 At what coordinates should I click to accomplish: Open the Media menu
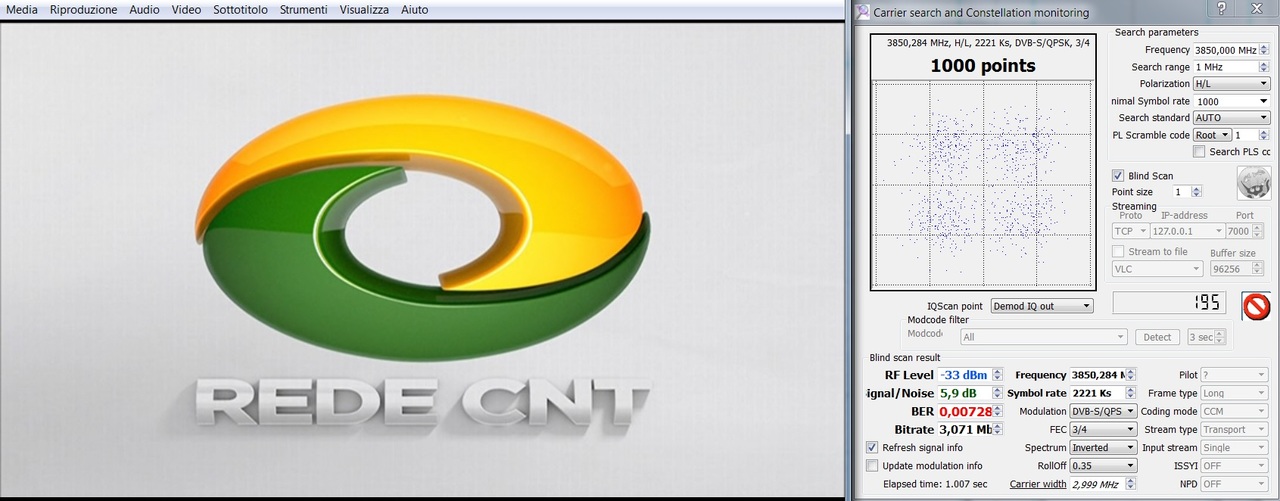tap(22, 10)
